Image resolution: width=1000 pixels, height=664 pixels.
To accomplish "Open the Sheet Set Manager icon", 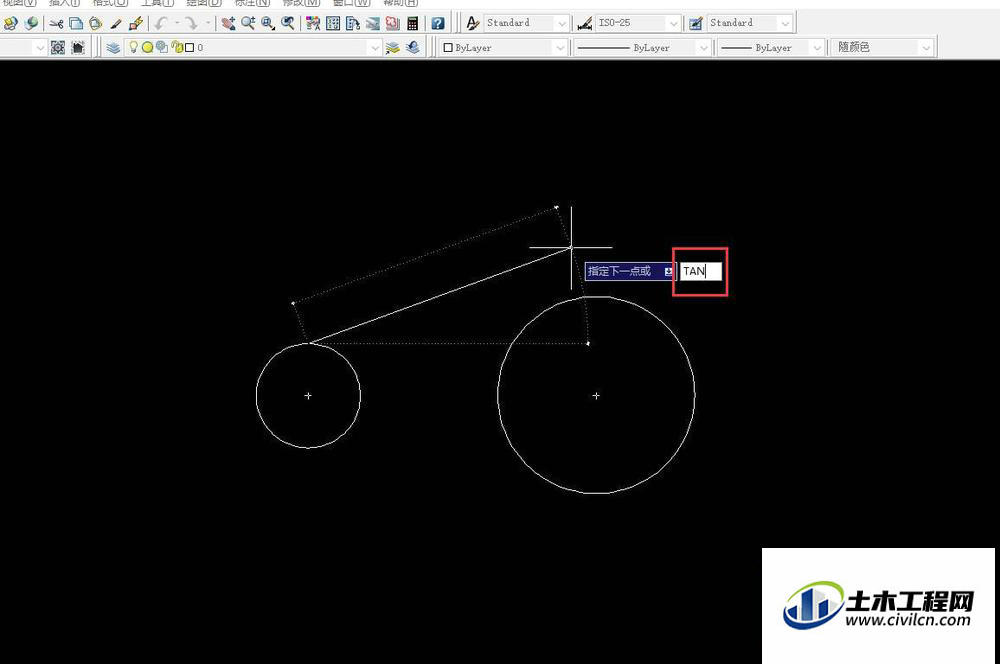I will (373, 24).
